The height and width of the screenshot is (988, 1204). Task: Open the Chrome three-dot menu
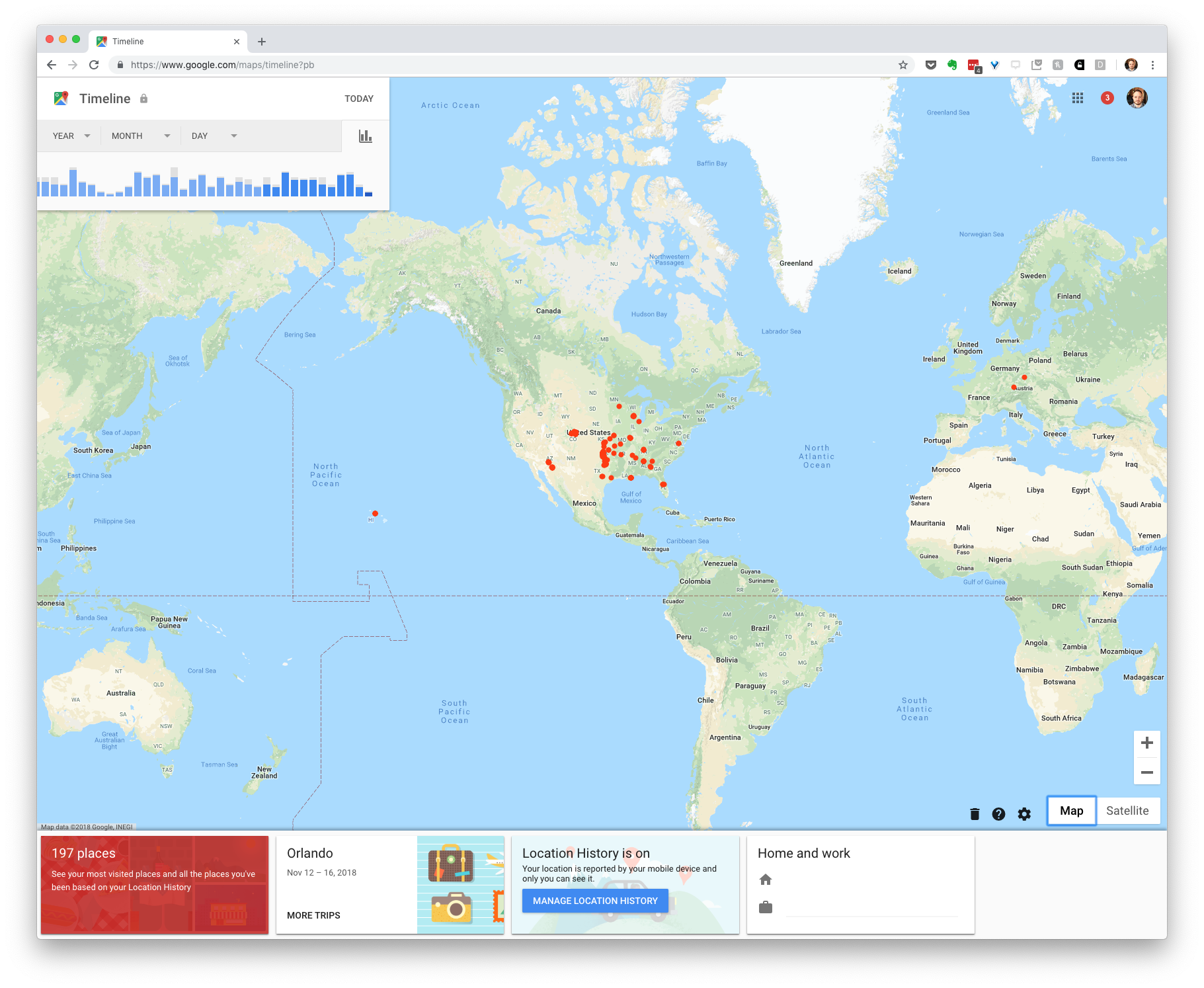(1152, 65)
